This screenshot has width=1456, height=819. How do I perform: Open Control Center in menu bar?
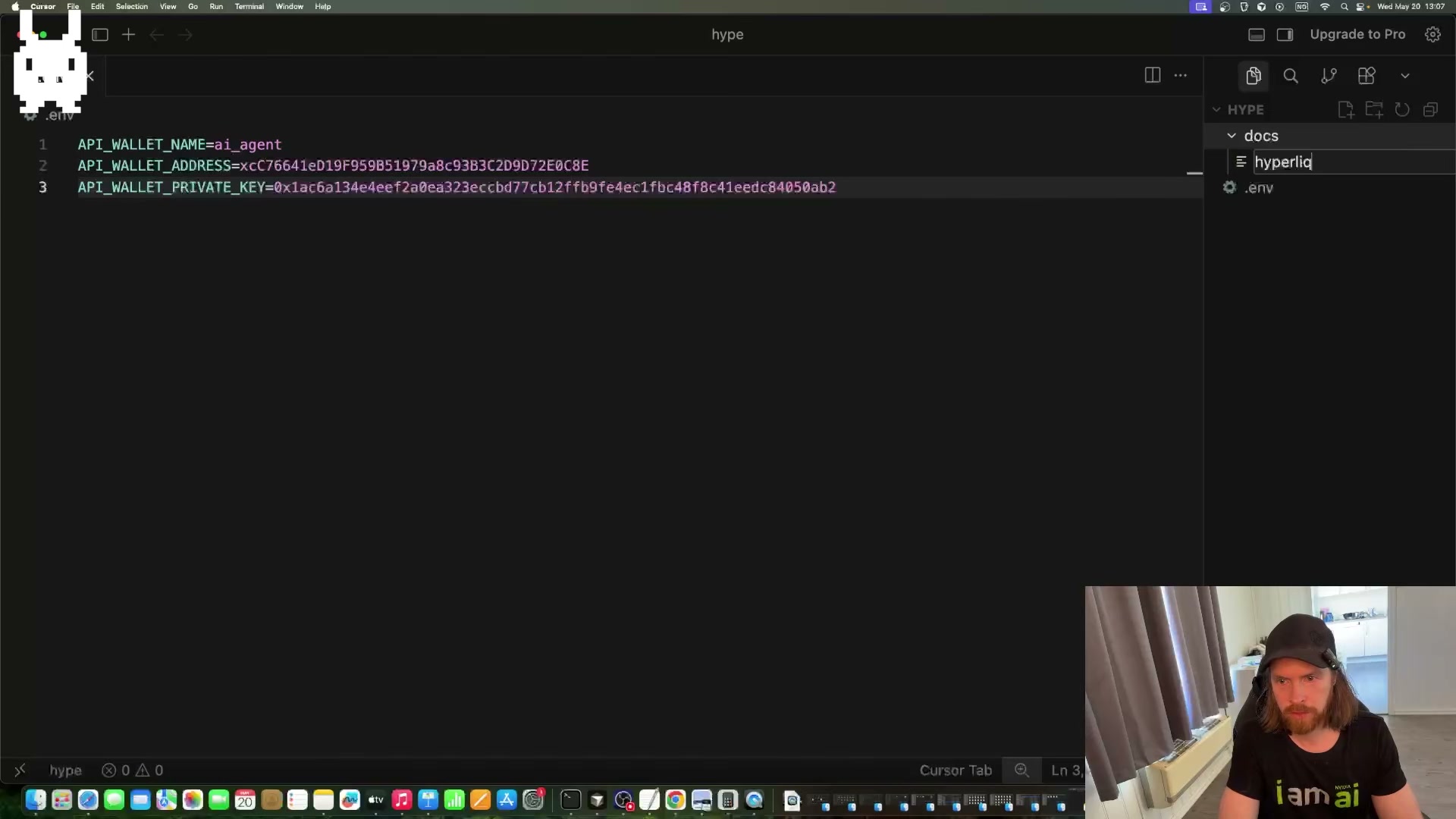coord(1362,7)
